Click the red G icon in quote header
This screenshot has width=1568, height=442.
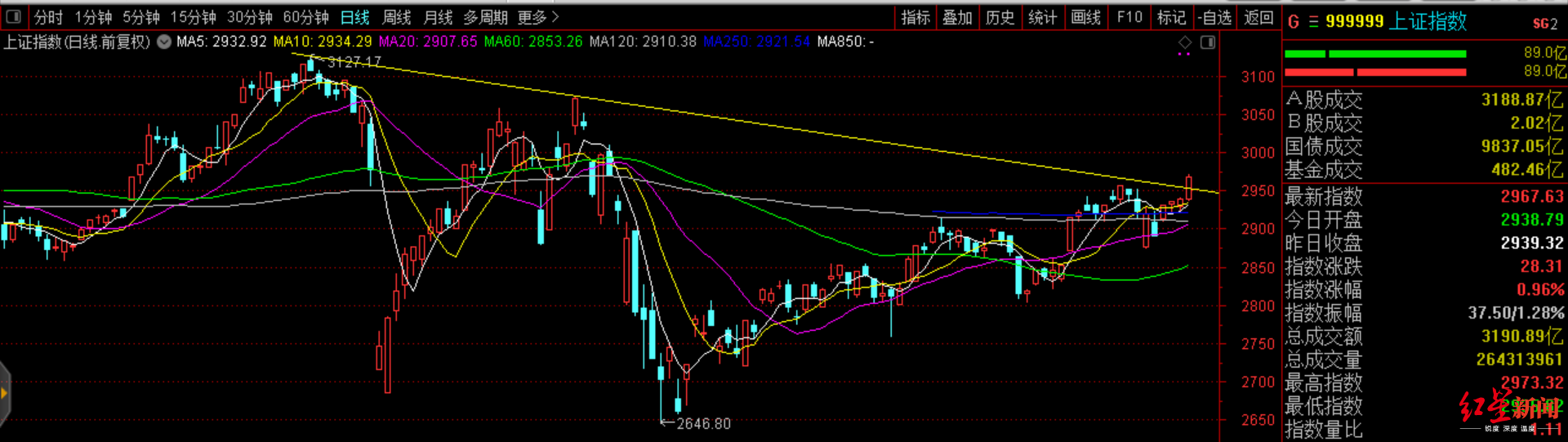(x=1294, y=22)
